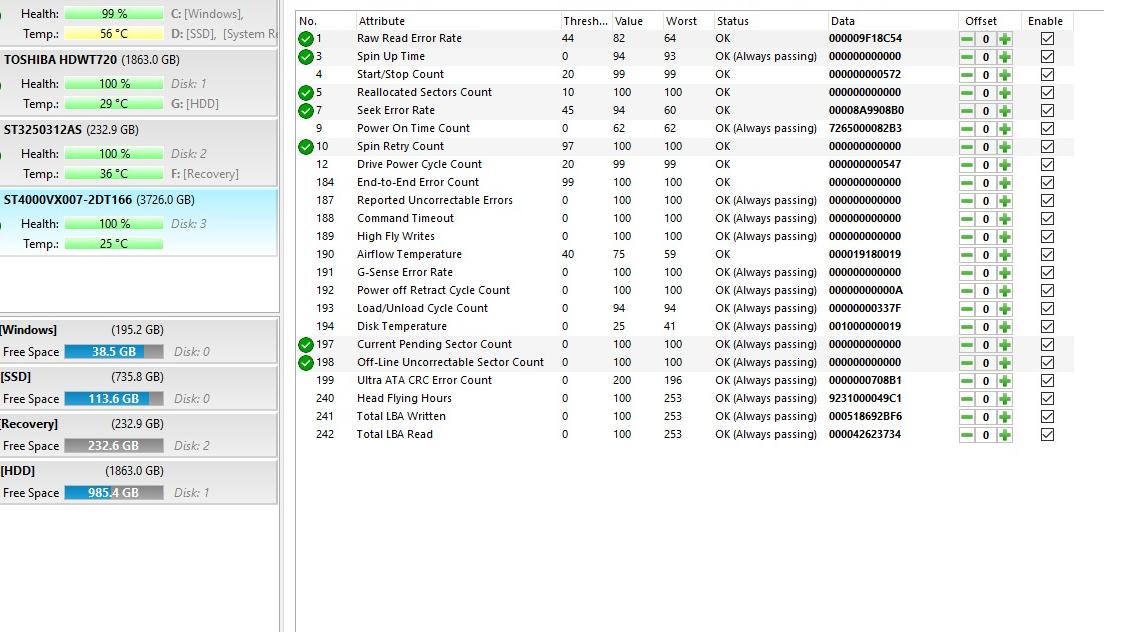
Task: Click green plus offset for Spin Up Time
Action: [x=1004, y=57]
